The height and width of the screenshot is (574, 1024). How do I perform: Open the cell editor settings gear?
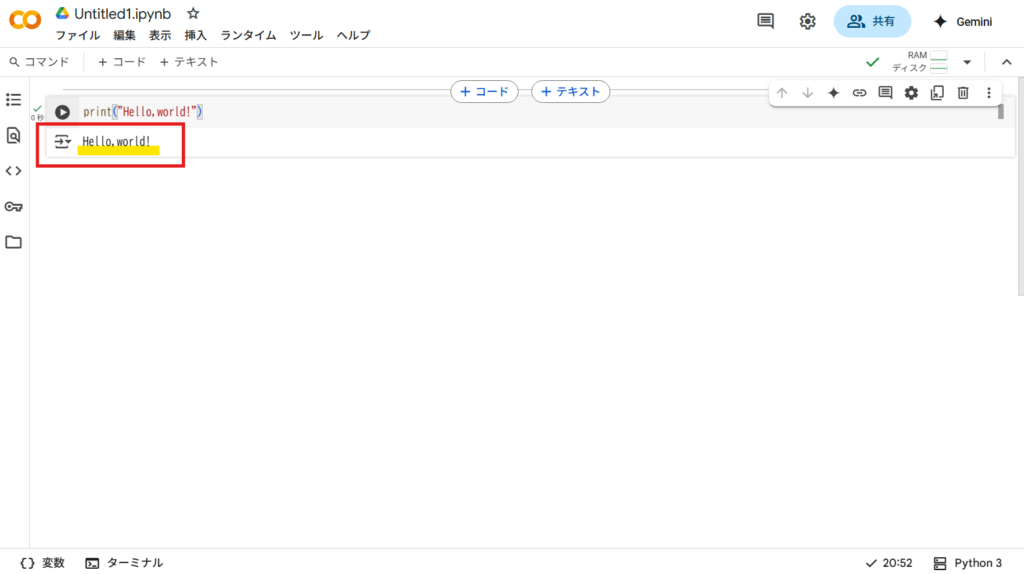[x=911, y=93]
